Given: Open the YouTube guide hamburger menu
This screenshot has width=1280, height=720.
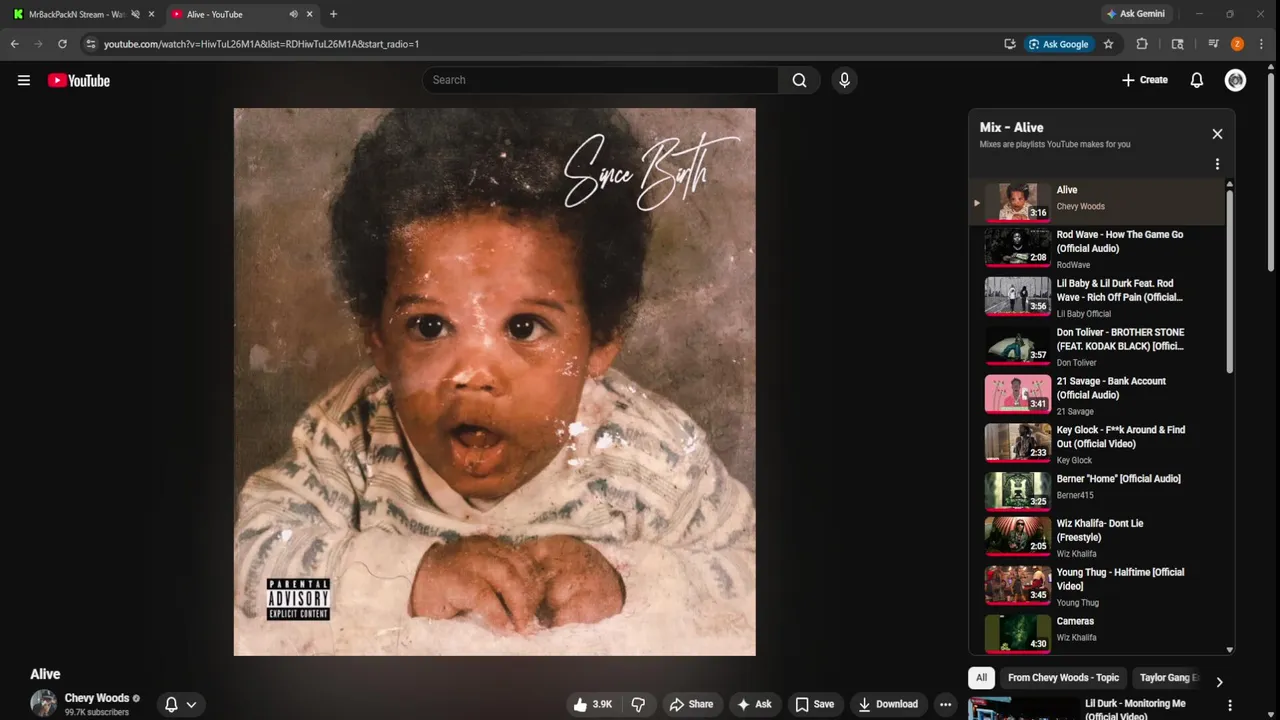Looking at the screenshot, I should tap(24, 80).
